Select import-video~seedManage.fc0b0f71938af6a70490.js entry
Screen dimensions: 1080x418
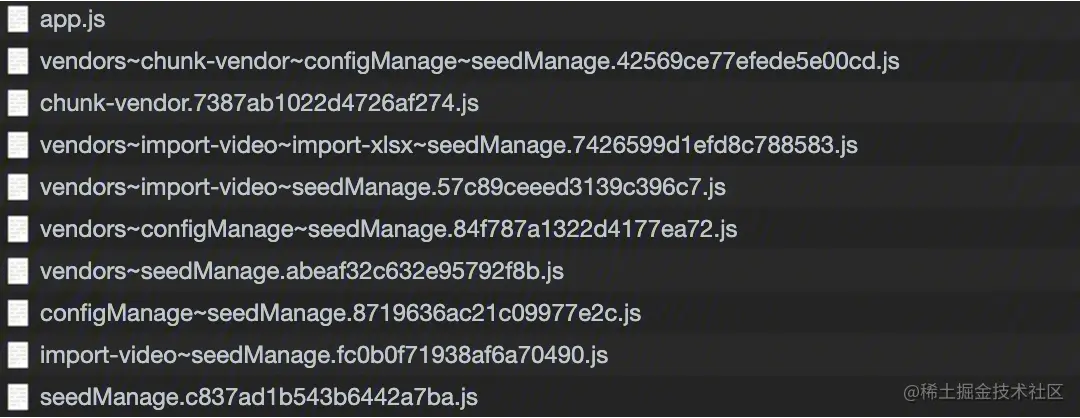[323, 355]
